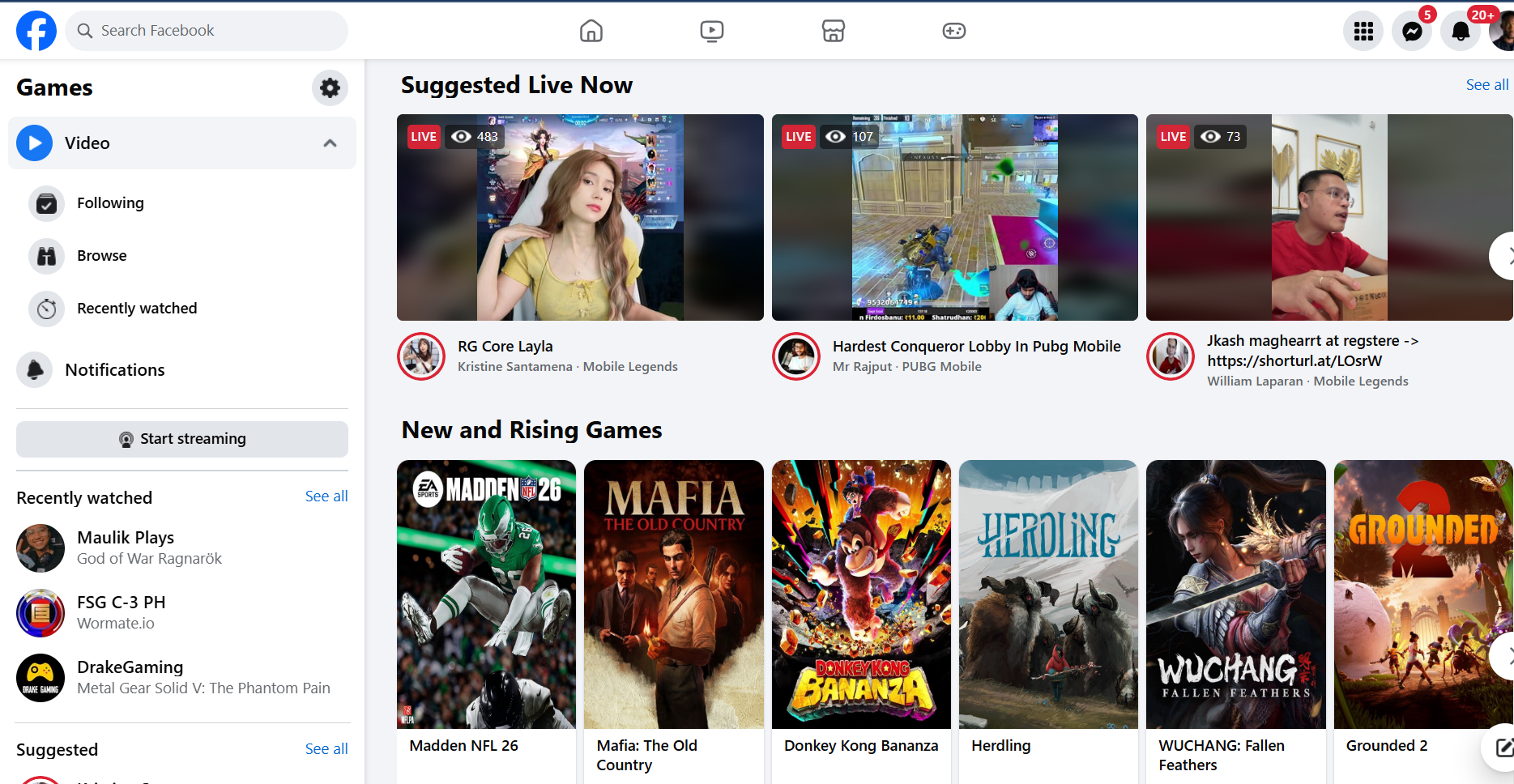
Task: Click the Start streaming button
Action: pyautogui.click(x=182, y=439)
